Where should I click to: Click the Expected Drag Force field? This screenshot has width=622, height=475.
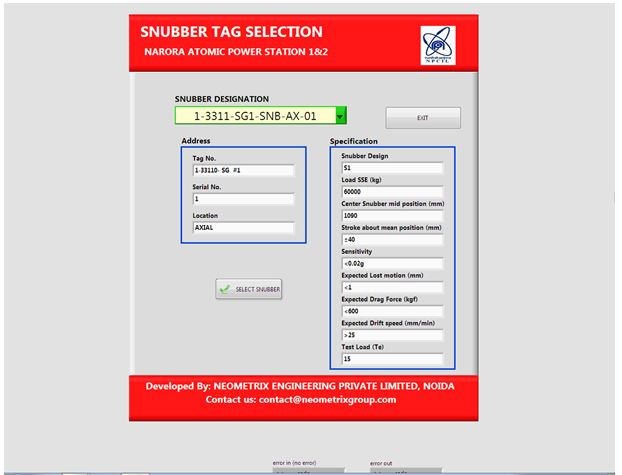[390, 311]
